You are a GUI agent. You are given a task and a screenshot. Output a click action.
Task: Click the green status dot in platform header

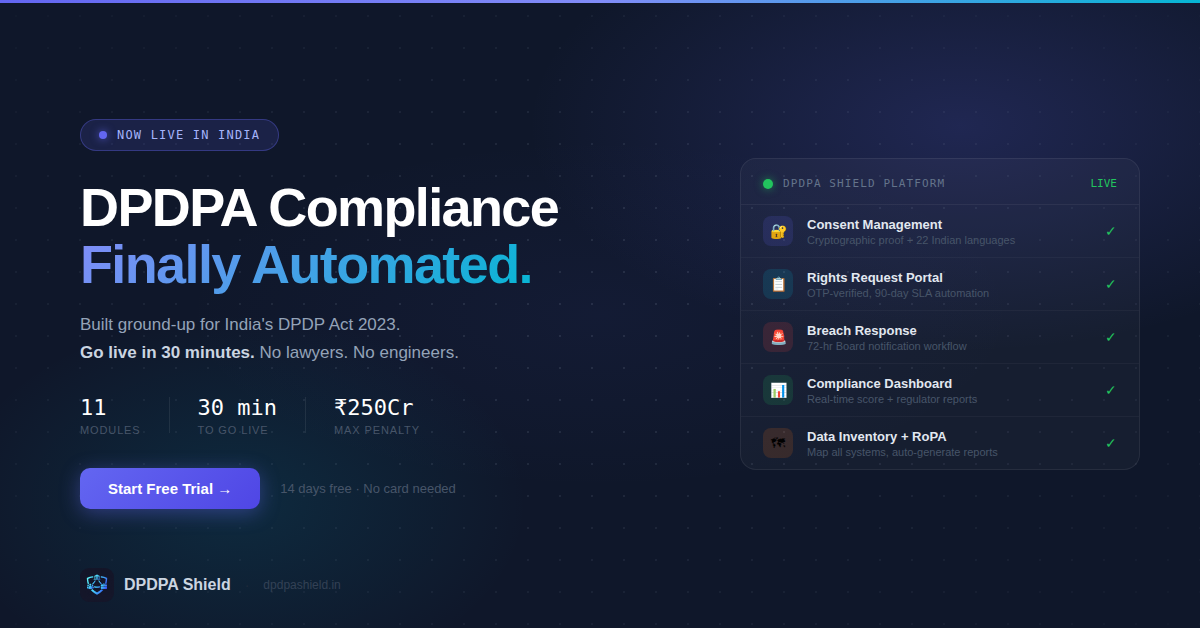tap(768, 184)
